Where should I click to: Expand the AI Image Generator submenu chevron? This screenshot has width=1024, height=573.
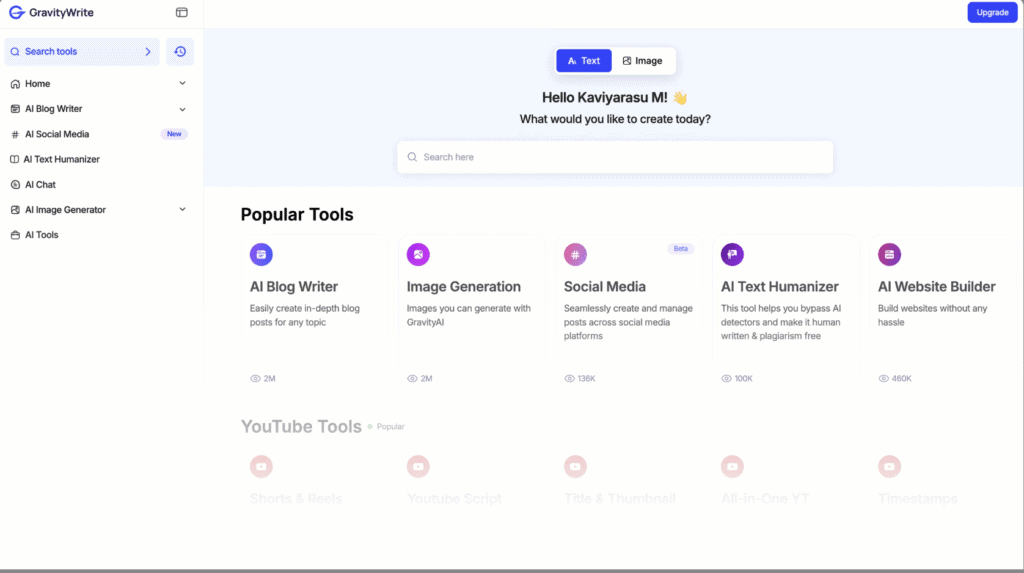[x=182, y=210]
